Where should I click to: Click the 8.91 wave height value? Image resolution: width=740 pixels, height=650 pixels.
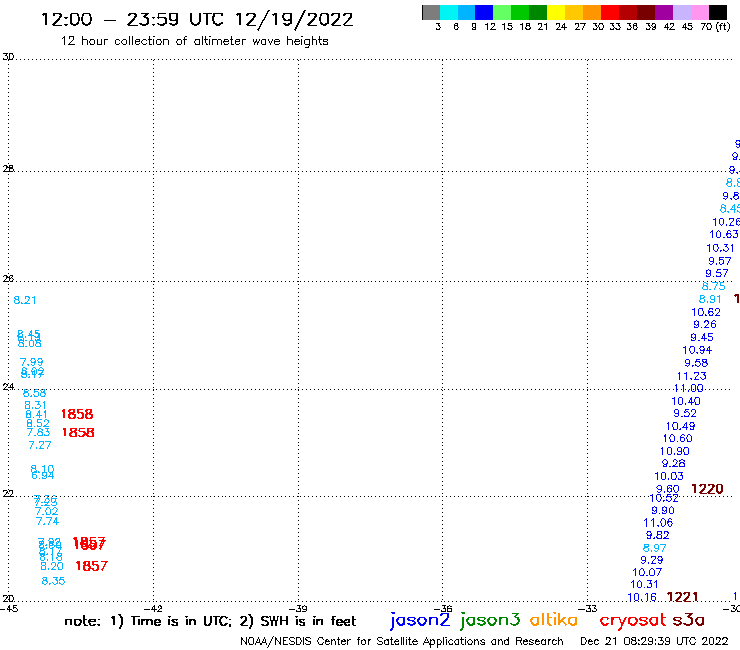click(710, 299)
